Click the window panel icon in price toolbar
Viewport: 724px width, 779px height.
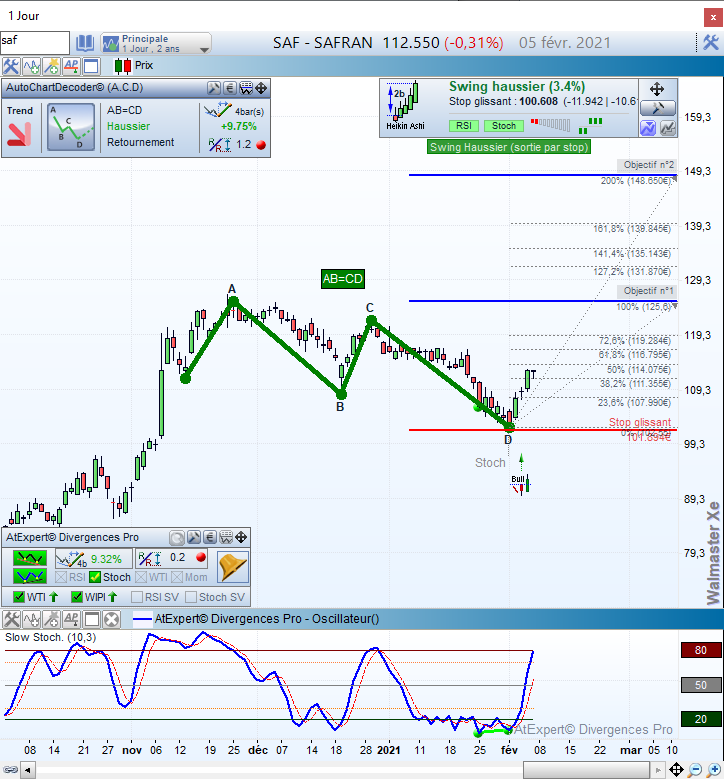91,66
